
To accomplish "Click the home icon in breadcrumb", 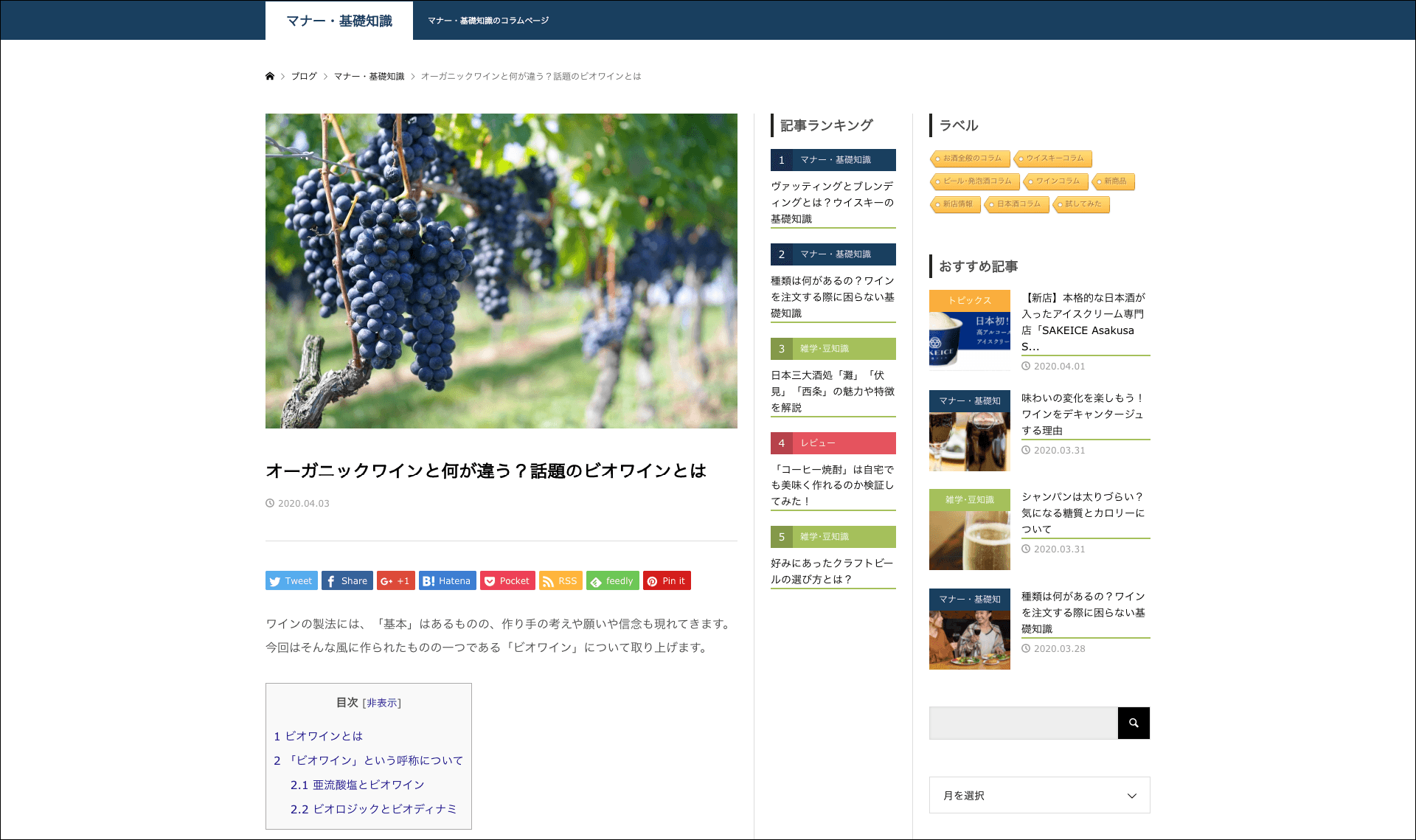I will (270, 76).
